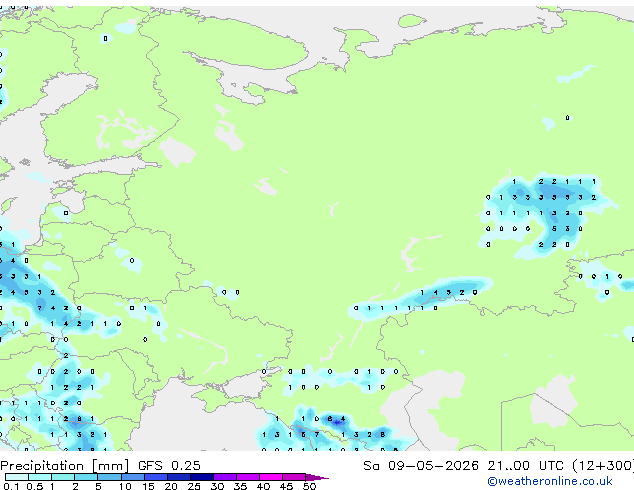The image size is (634, 490).
Task: Click the forecast date 'Sa 09-05-2026'
Action: tap(421, 466)
